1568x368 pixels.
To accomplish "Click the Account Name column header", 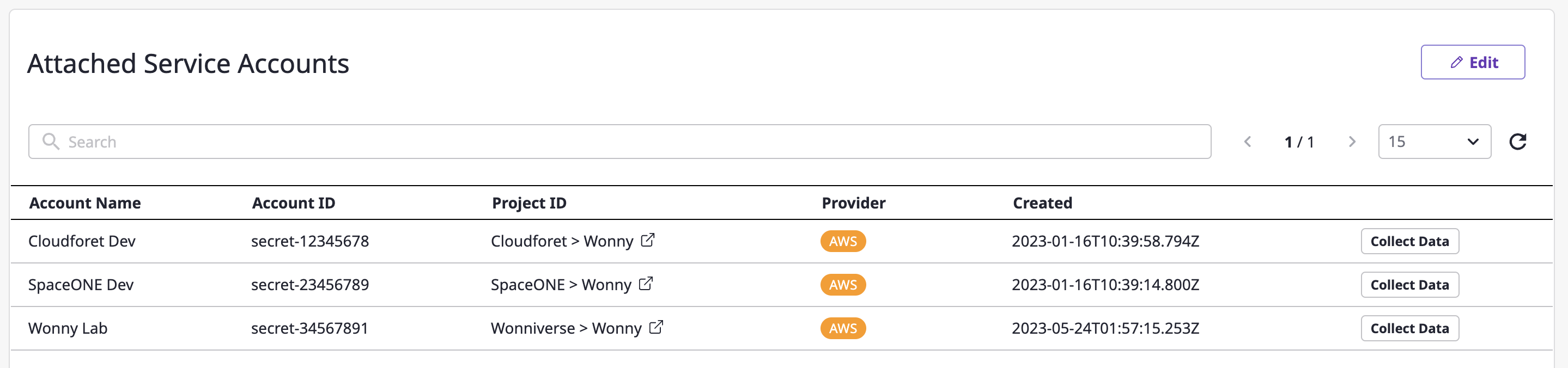I will (84, 203).
